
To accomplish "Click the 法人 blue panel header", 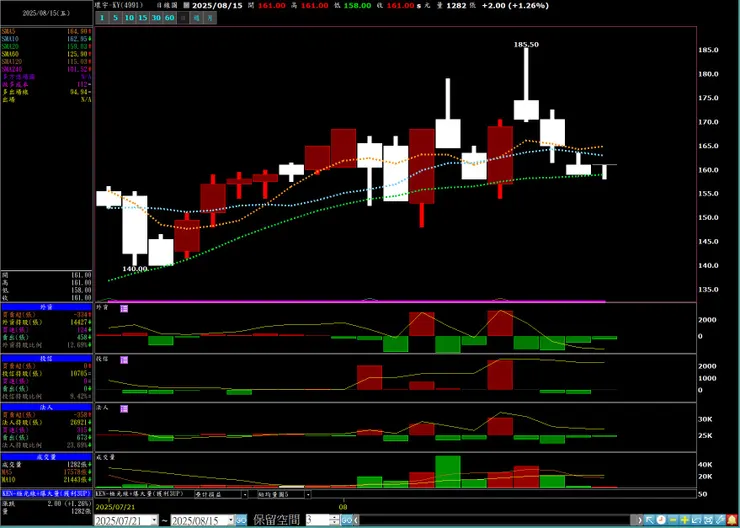I will [x=46, y=407].
